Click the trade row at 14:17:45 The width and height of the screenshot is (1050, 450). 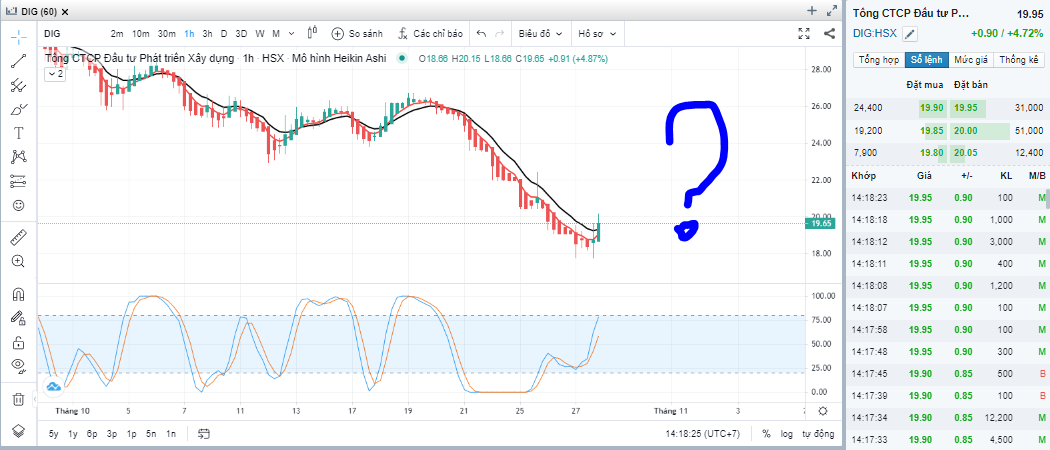click(948, 373)
